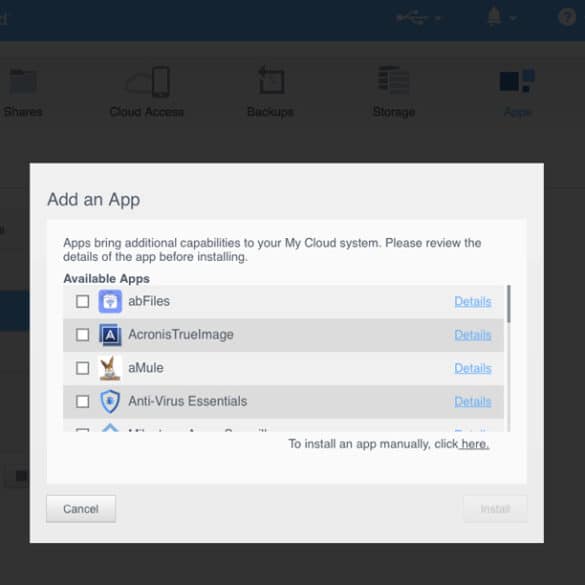Click the Anti-Virus Essentials app name

tap(188, 401)
